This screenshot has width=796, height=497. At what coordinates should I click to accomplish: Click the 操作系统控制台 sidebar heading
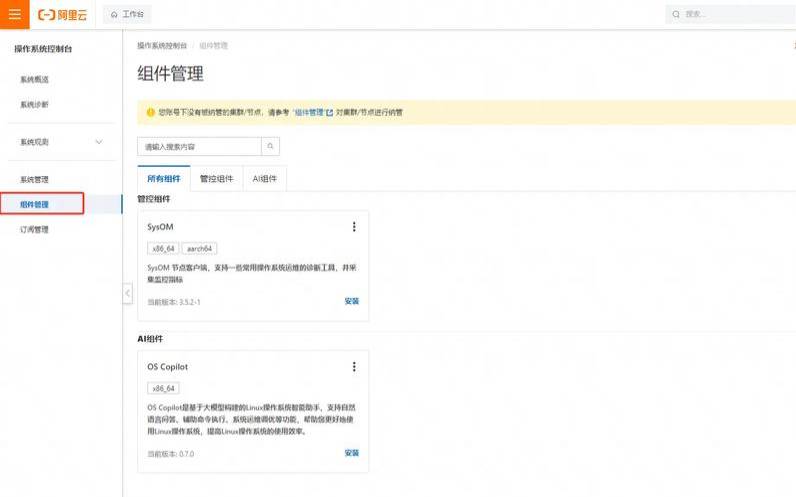point(43,49)
